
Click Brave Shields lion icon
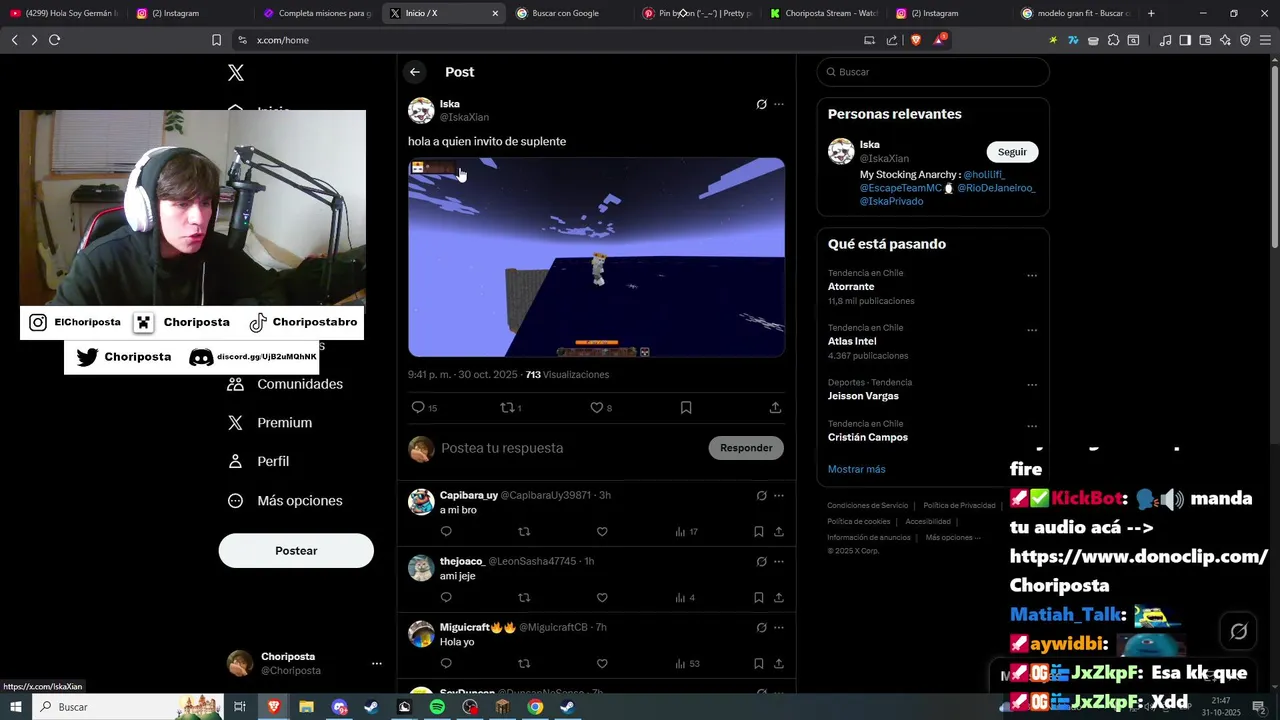point(916,40)
